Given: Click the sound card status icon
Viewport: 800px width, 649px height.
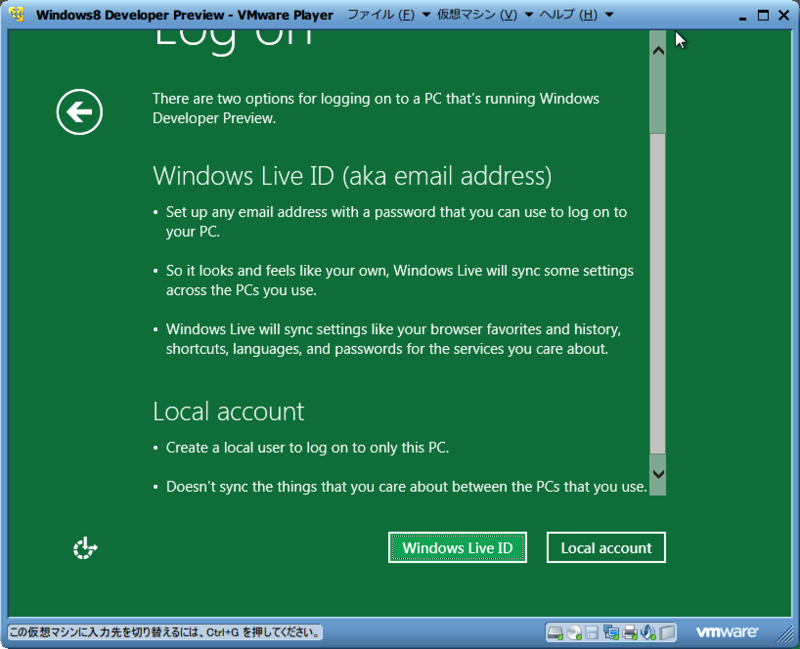Looking at the screenshot, I should tap(648, 633).
